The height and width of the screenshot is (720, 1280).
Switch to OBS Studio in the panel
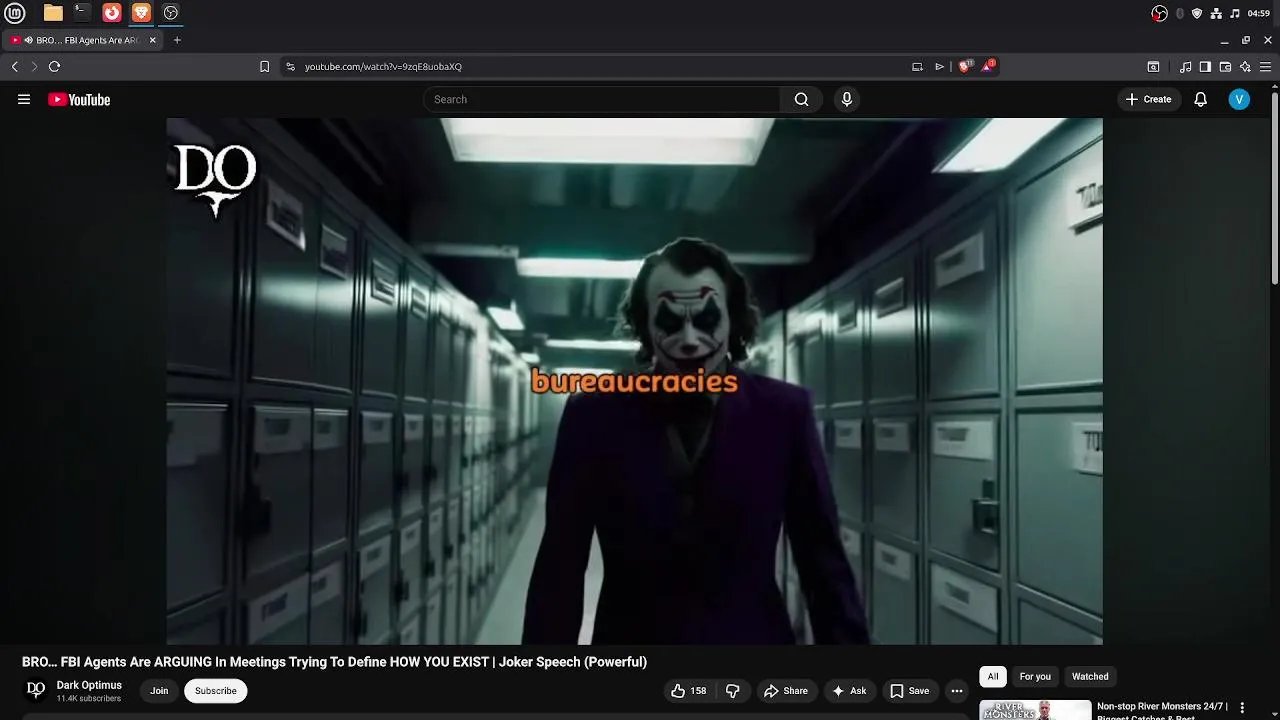point(171,13)
